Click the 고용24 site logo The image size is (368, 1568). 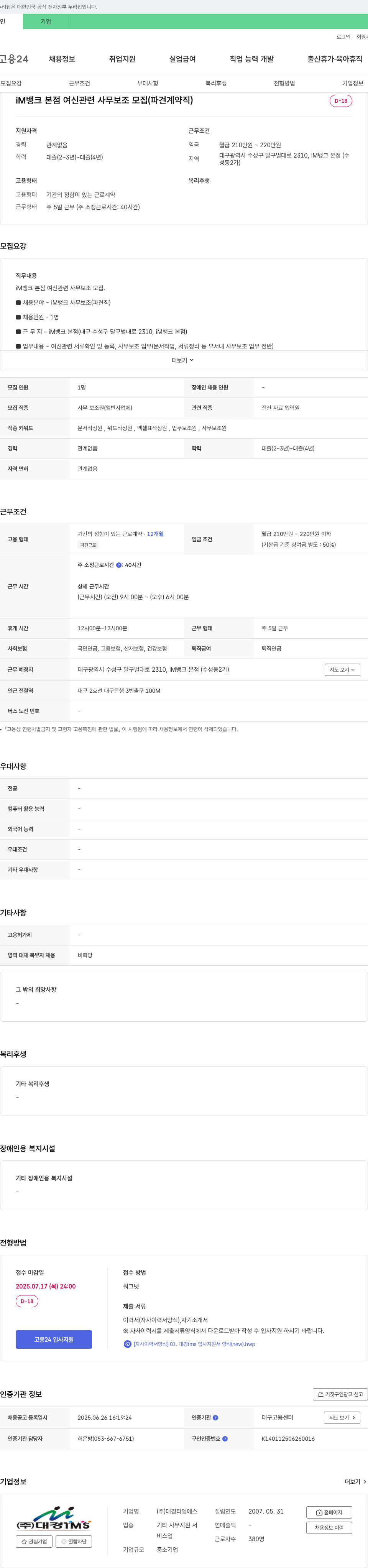14,59
